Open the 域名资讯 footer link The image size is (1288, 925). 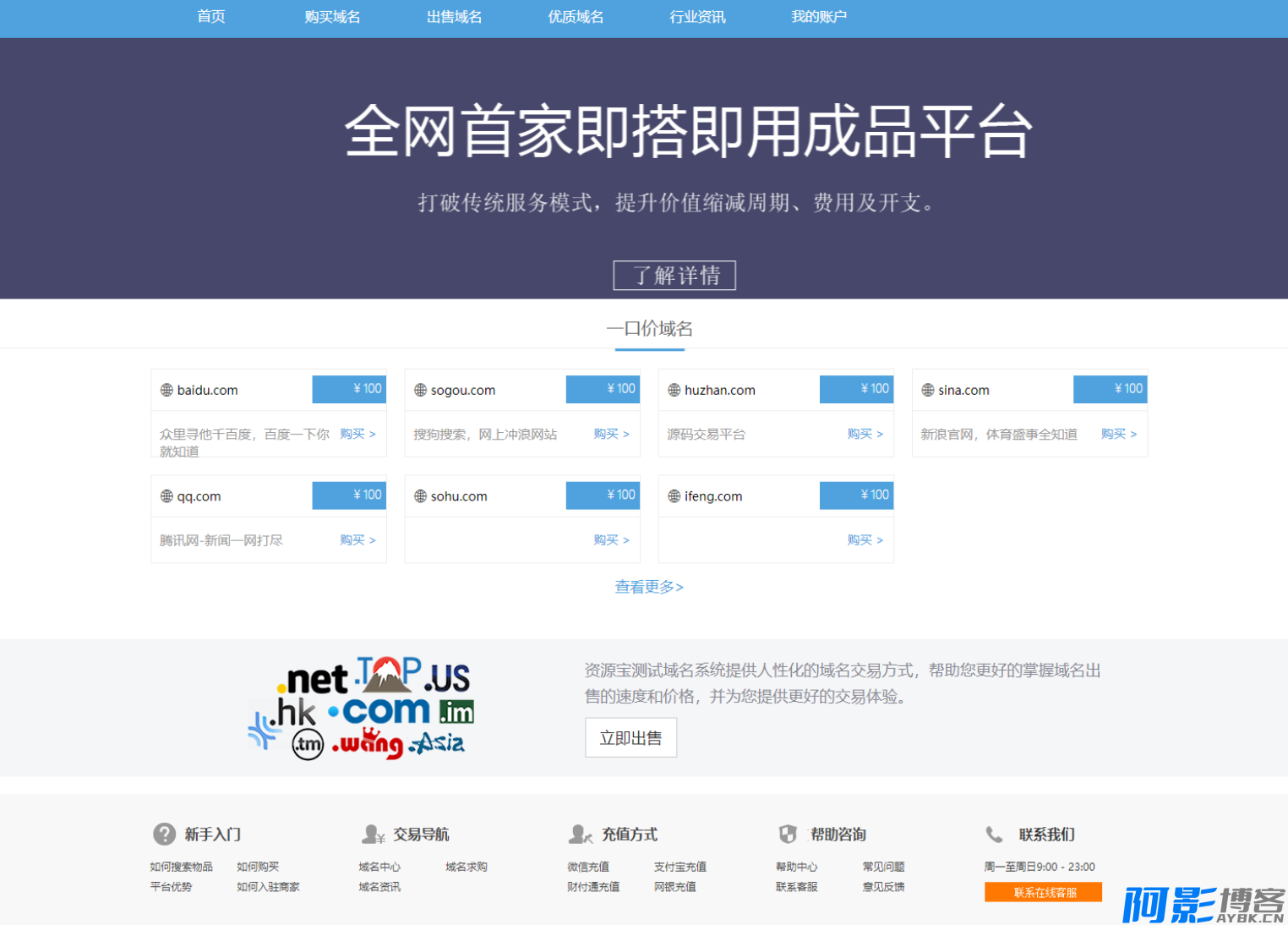379,887
